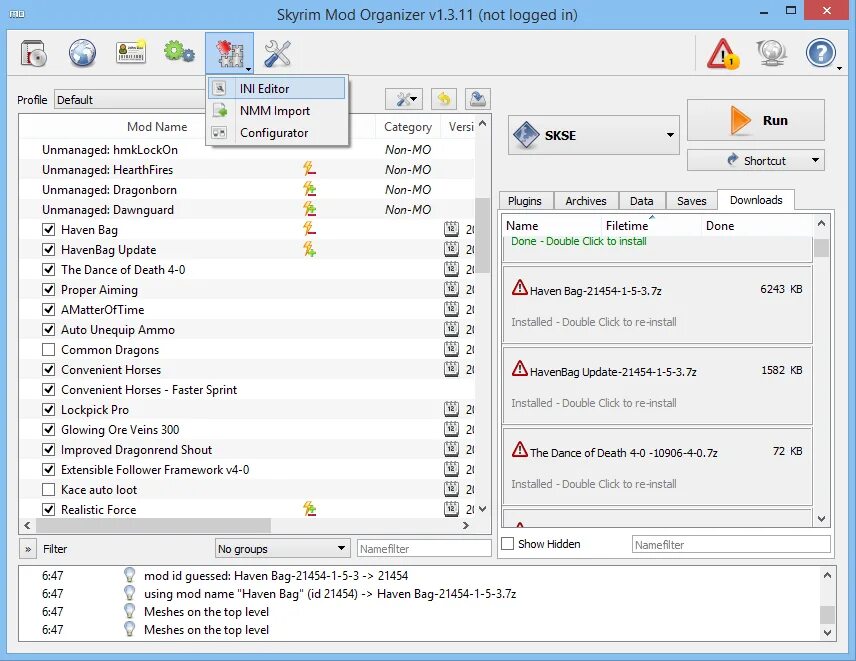
Task: Sort downloads by Name column header
Action: point(551,225)
